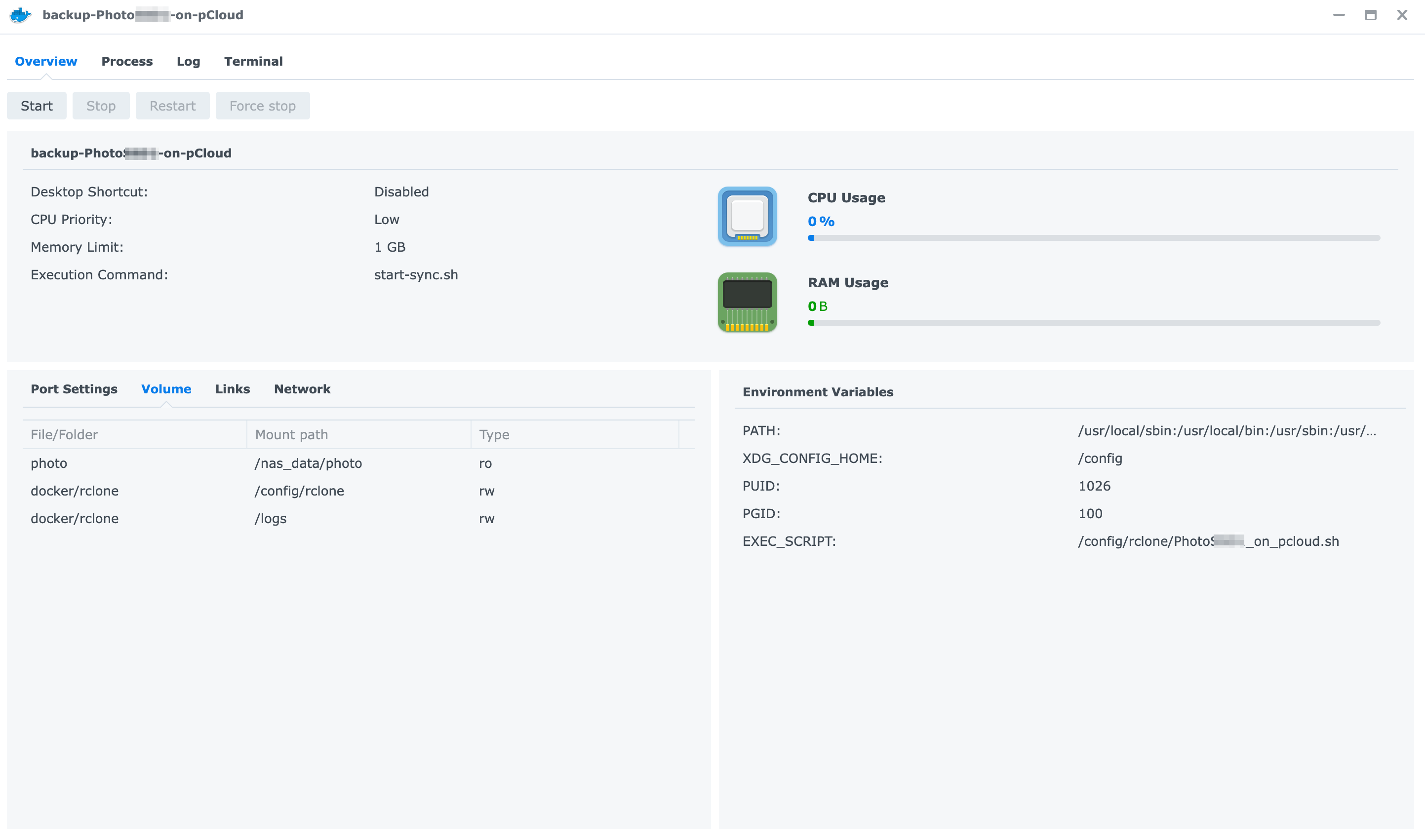Click the CPU Usage progress bar
This screenshot has height=840, width=1425.
pos(1093,238)
